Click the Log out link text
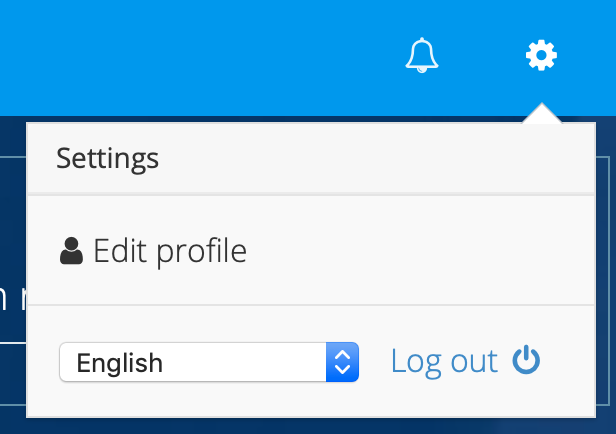616x434 pixels. click(x=444, y=361)
